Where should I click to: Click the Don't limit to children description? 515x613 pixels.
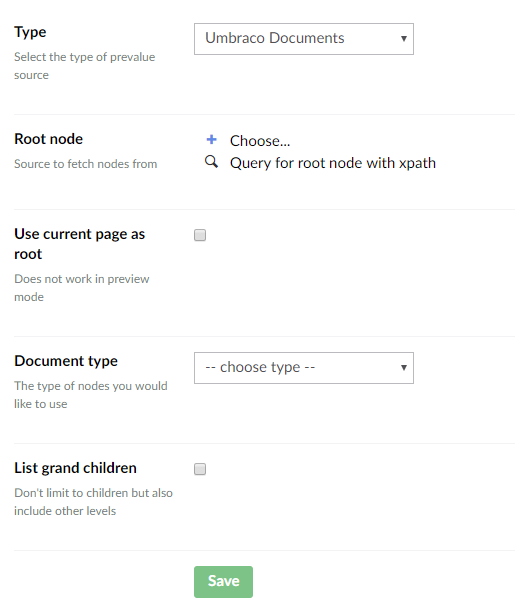93,502
